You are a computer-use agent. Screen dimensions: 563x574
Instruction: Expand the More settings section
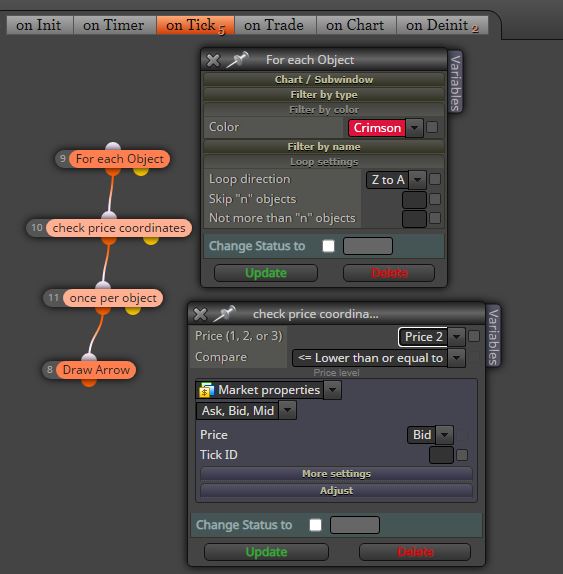coord(336,474)
